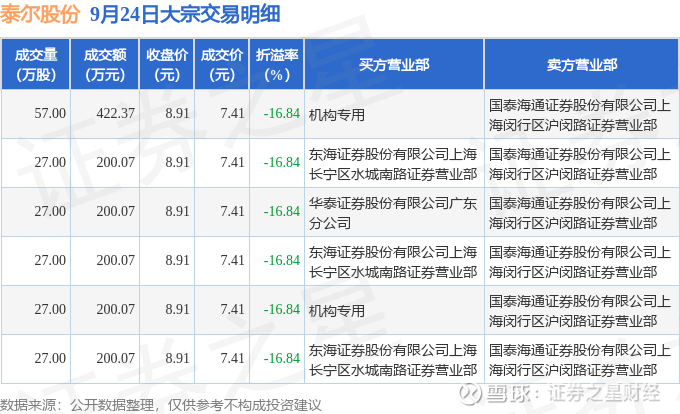Click the green -16.84 in the 57.00 row
Viewport: 680px width, 414px height.
(x=282, y=114)
